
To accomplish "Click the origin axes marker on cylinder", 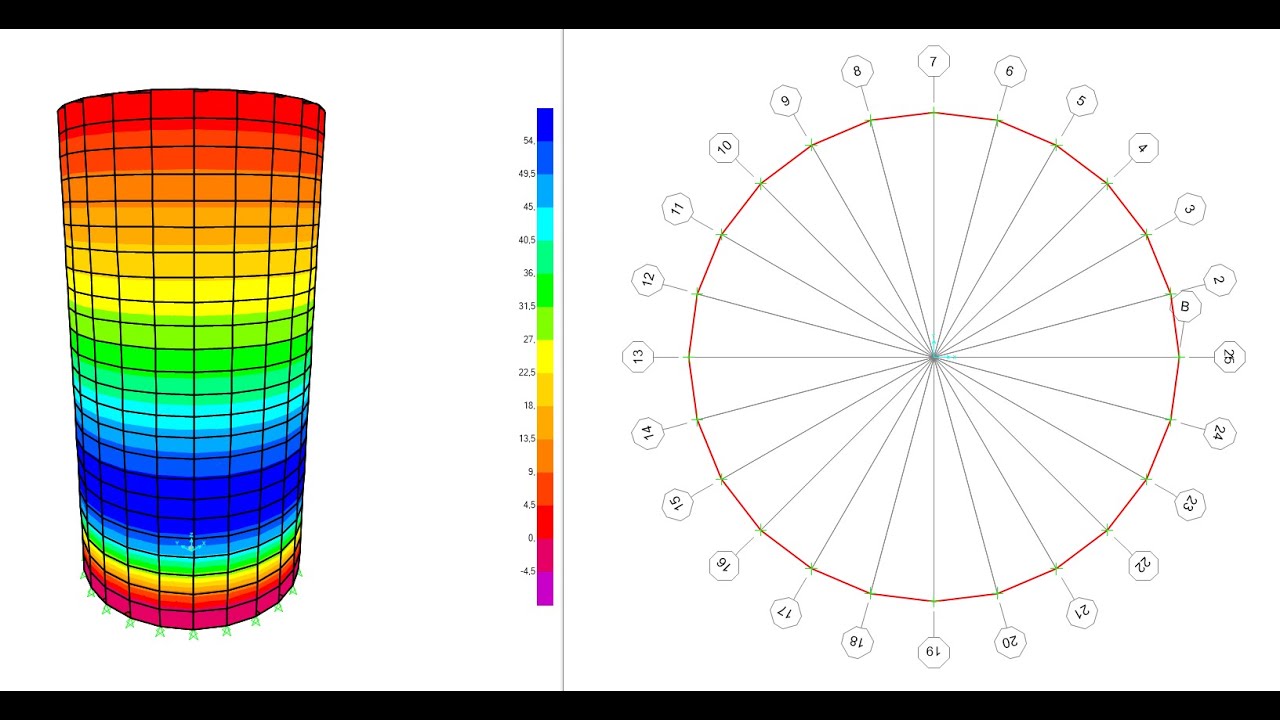I will tap(191, 544).
